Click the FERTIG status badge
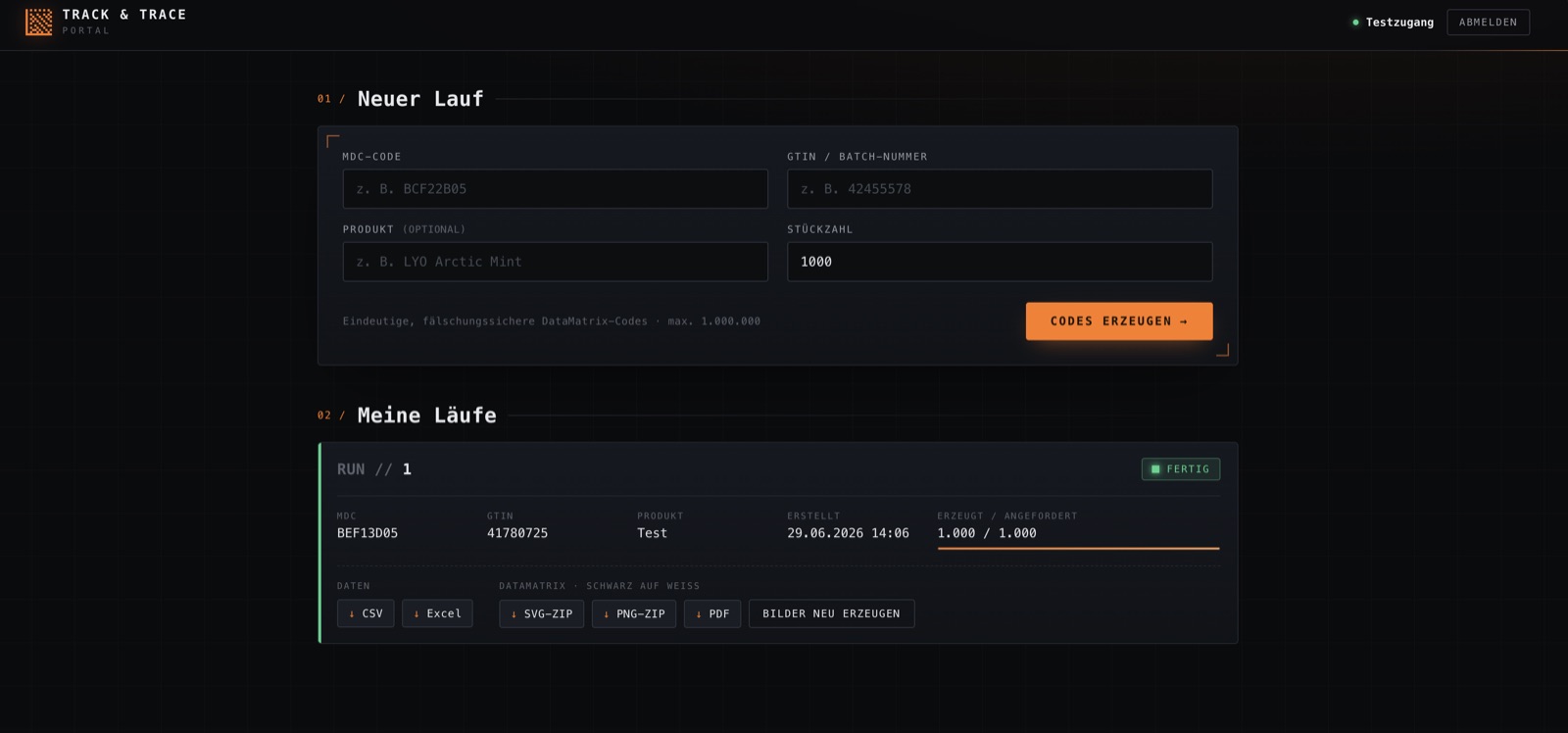The height and width of the screenshot is (733, 1568). [1181, 469]
